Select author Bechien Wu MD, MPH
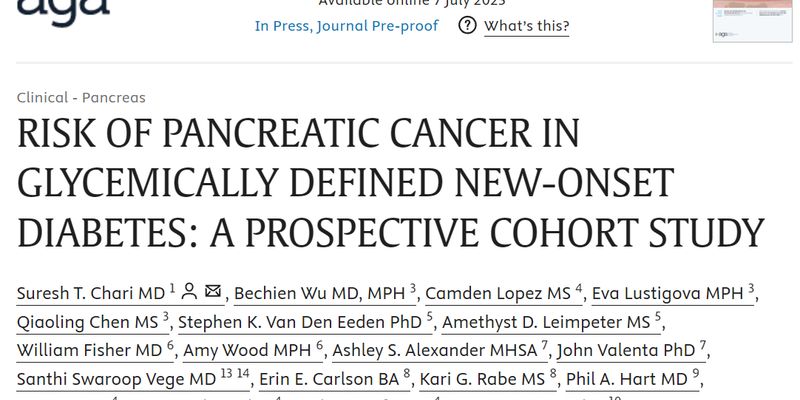 (320, 293)
